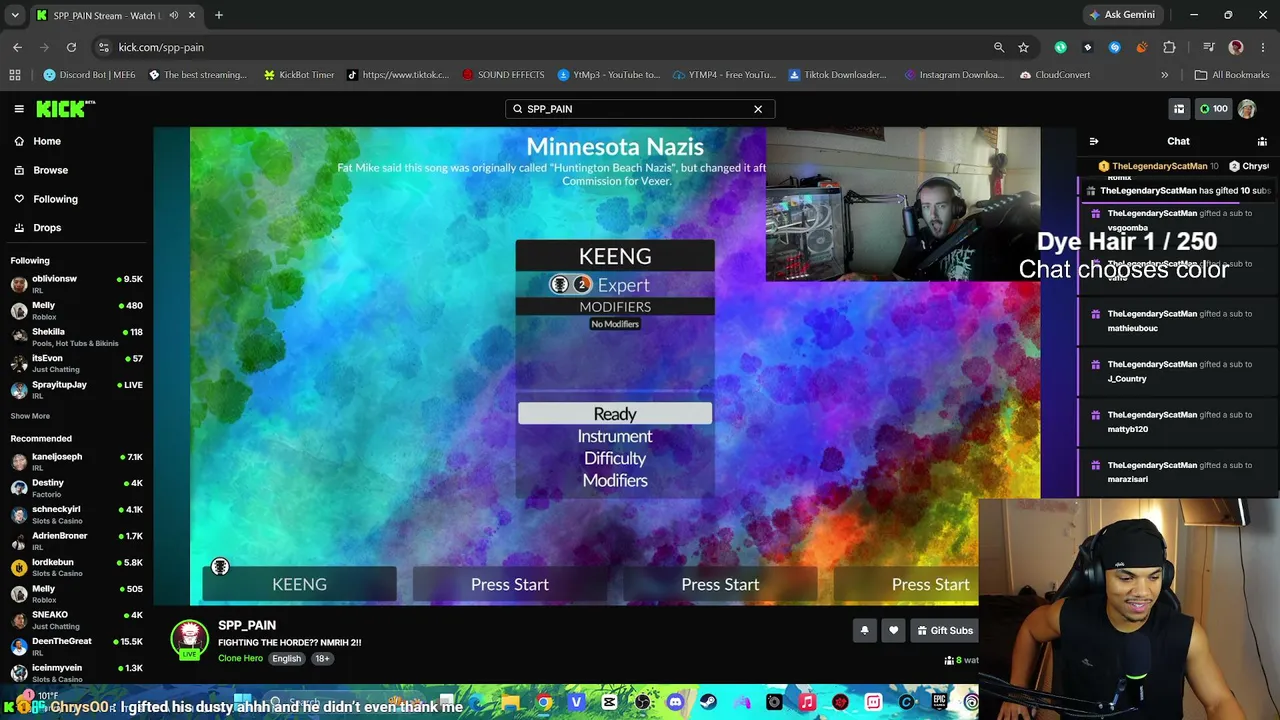The height and width of the screenshot is (720, 1280).
Task: Open the Kick sidebar hamburger menu
Action: pyautogui.click(x=19, y=109)
